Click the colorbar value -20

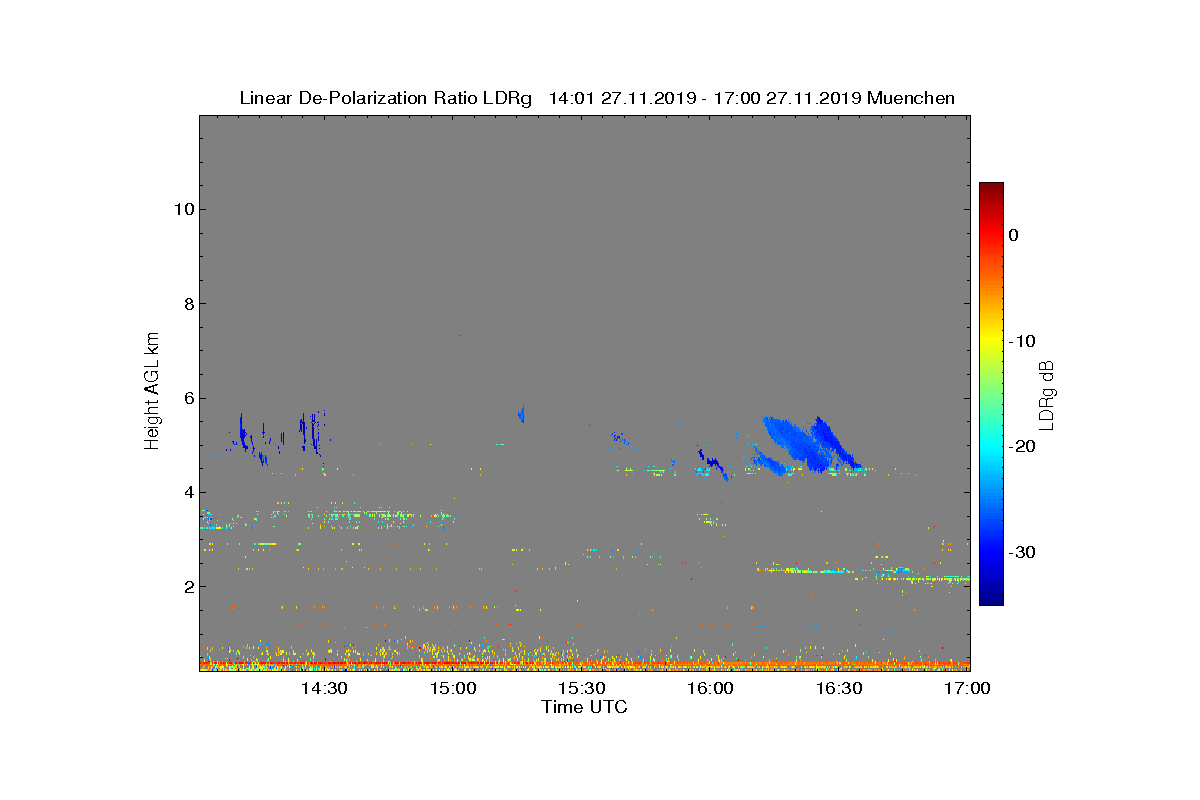pyautogui.click(x=1022, y=447)
